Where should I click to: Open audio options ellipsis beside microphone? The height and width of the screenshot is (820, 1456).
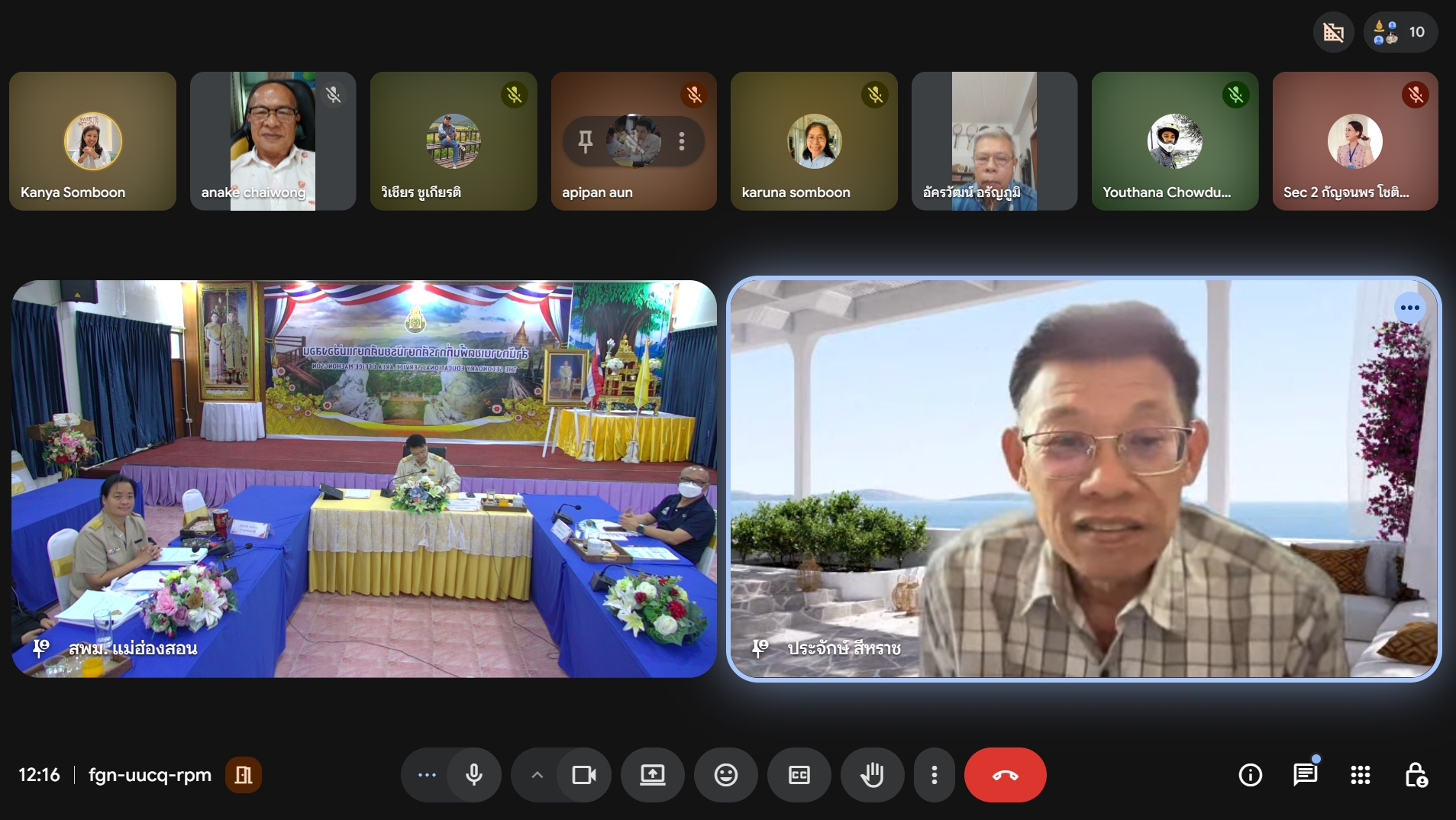427,775
